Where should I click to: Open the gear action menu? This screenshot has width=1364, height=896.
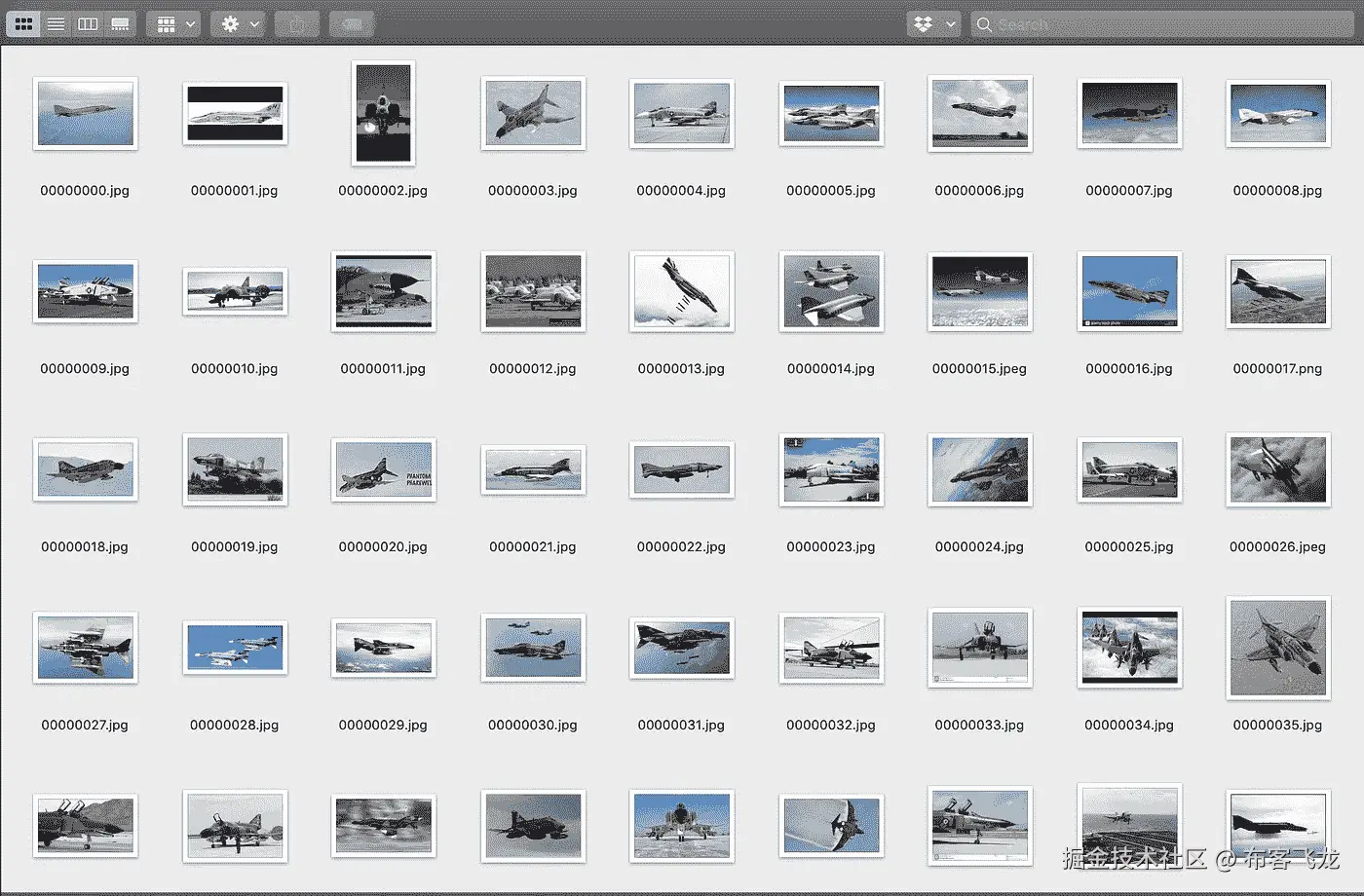pos(239,24)
